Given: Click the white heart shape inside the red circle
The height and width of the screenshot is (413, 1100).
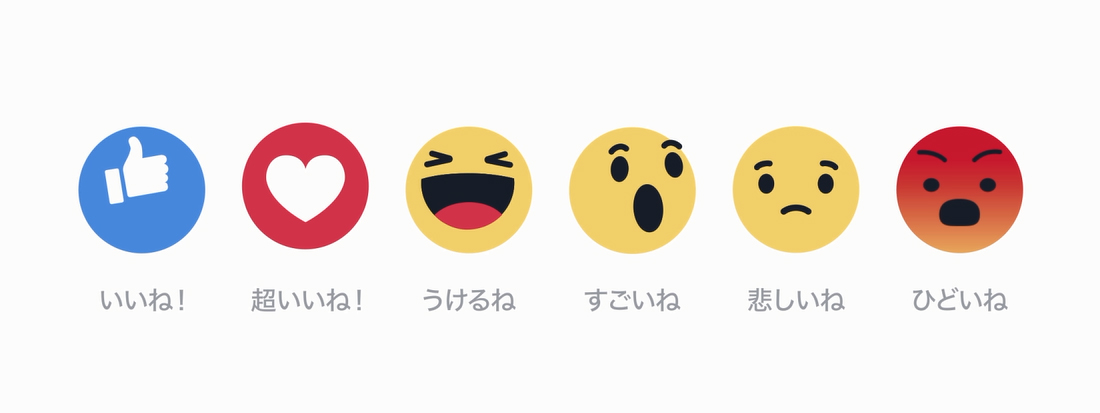Looking at the screenshot, I should (305, 188).
